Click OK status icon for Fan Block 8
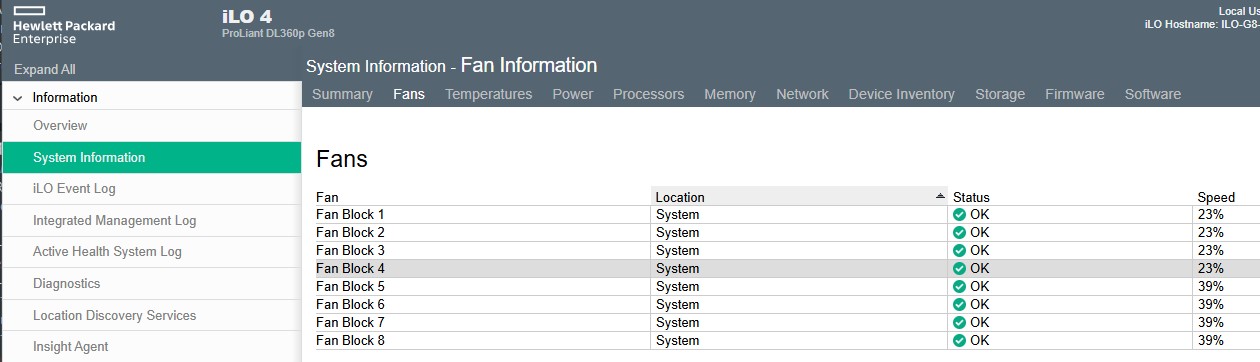1260x362 pixels. click(959, 341)
